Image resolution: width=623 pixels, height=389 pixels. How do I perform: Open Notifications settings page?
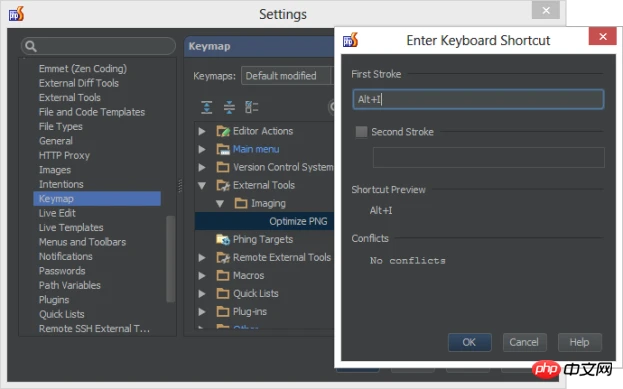pyautogui.click(x=66, y=256)
